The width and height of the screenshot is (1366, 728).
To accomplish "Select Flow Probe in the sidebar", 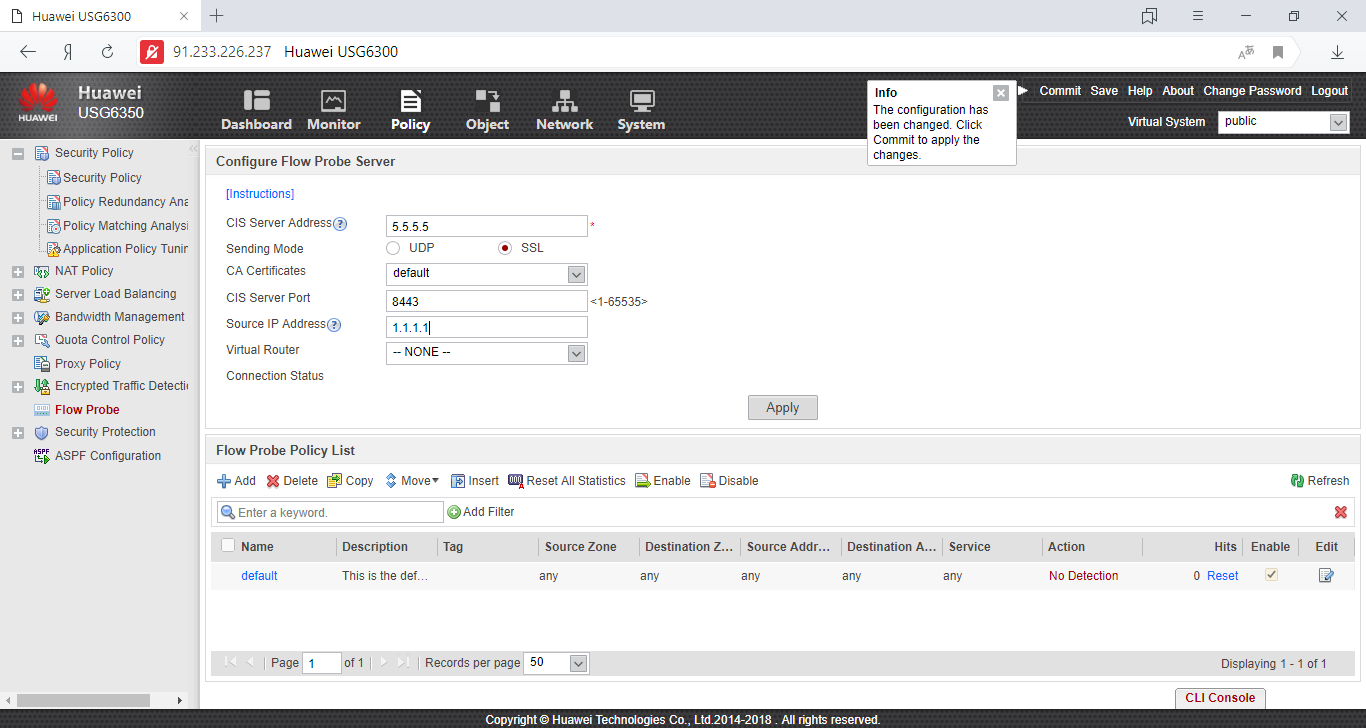I will point(87,410).
